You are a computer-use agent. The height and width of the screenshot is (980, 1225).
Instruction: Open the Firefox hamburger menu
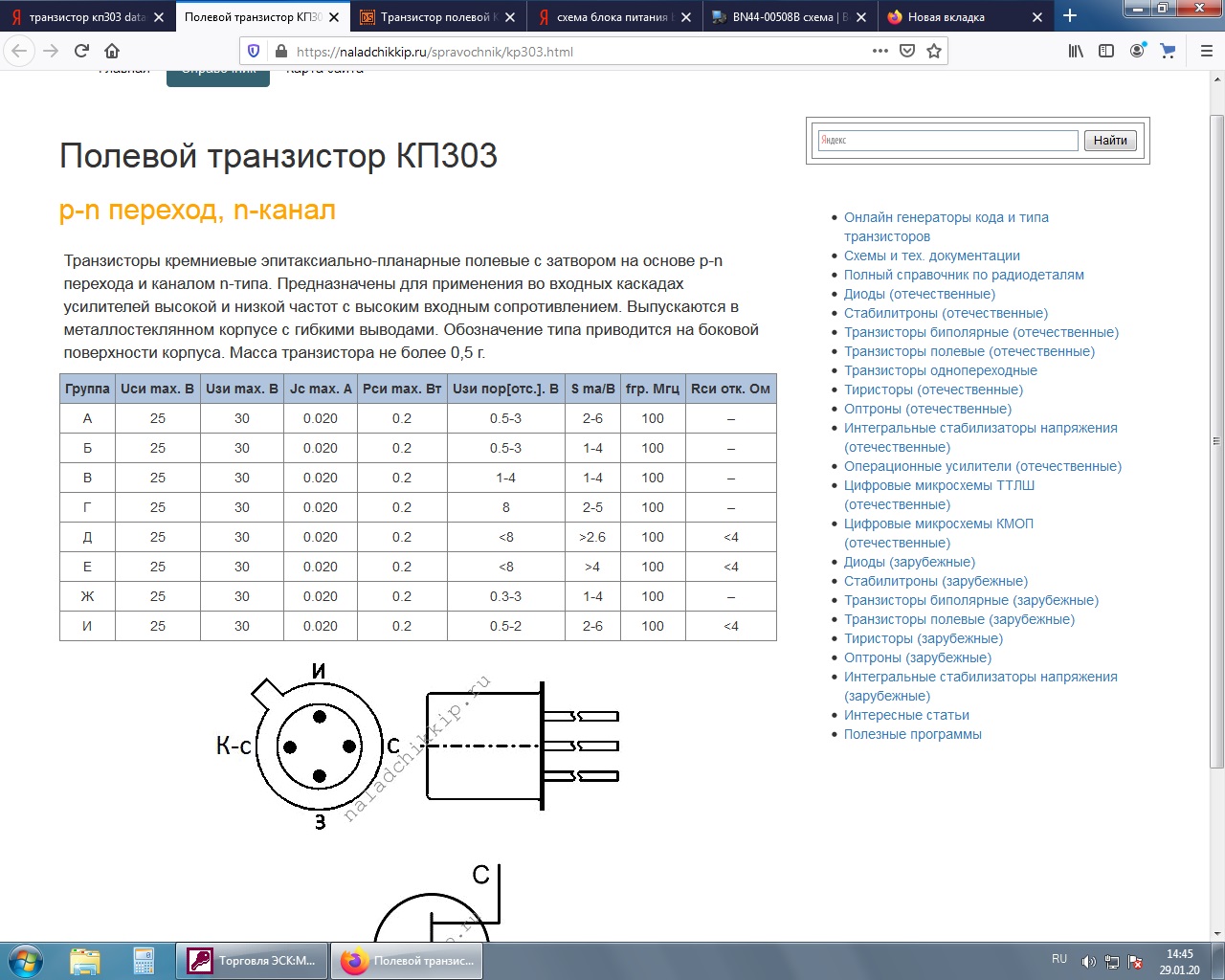pos(1206,52)
